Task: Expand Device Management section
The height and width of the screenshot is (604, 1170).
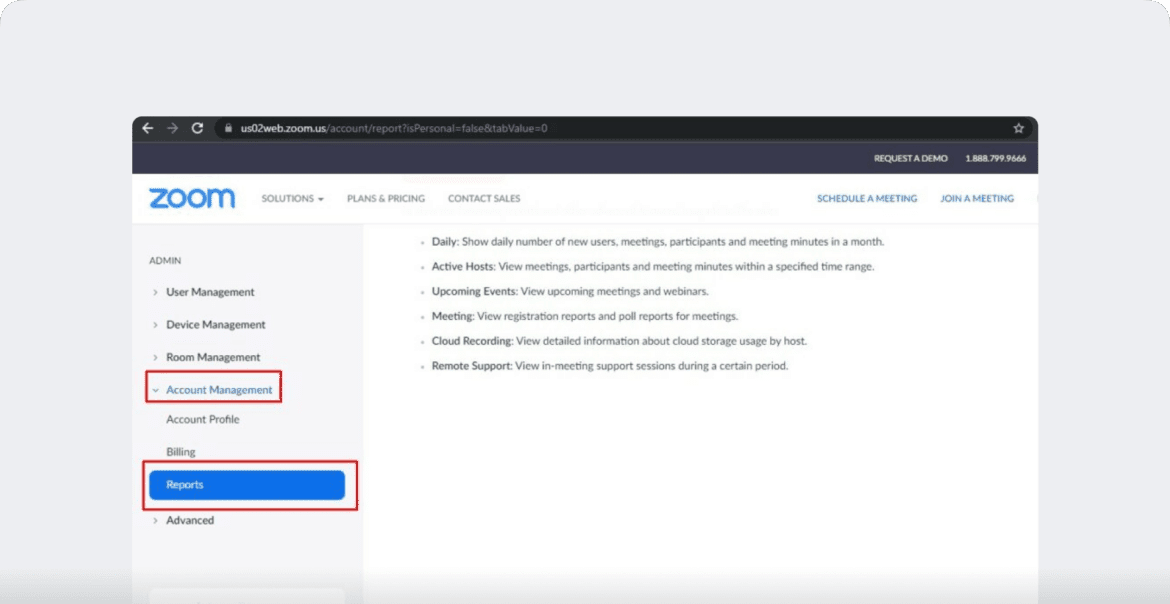Action: pyautogui.click(x=209, y=325)
